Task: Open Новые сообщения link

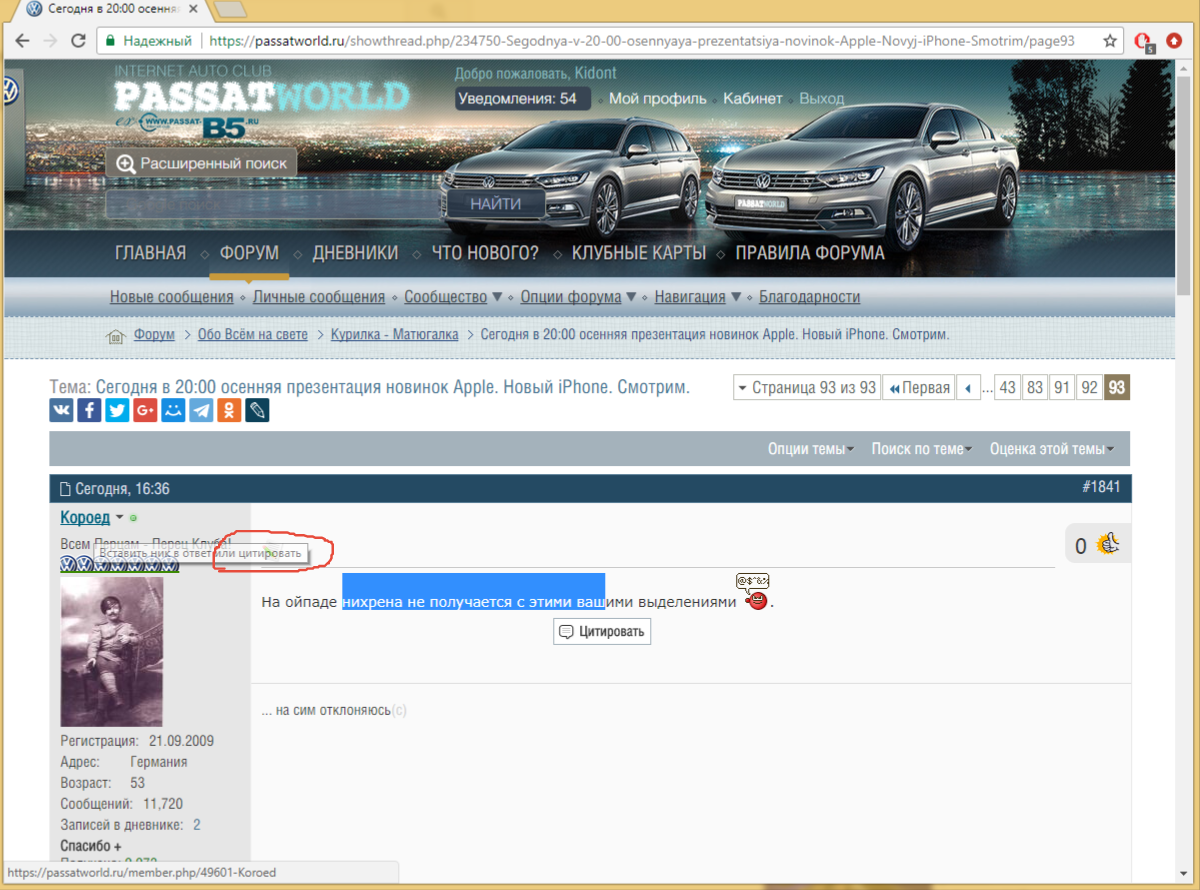Action: 172,297
